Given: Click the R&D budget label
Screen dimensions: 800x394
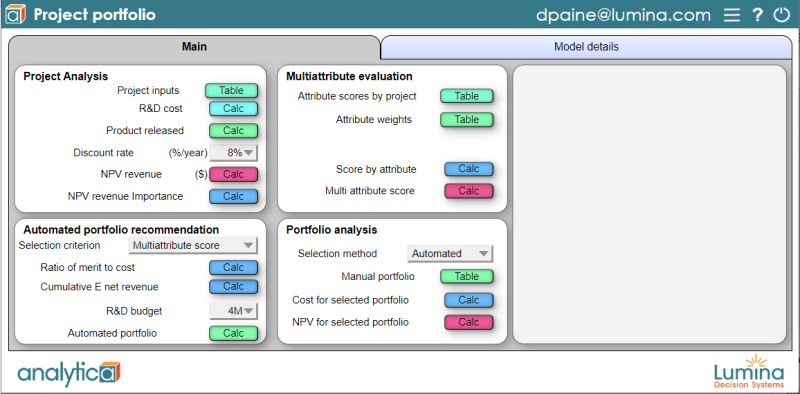Looking at the screenshot, I should click(133, 311).
